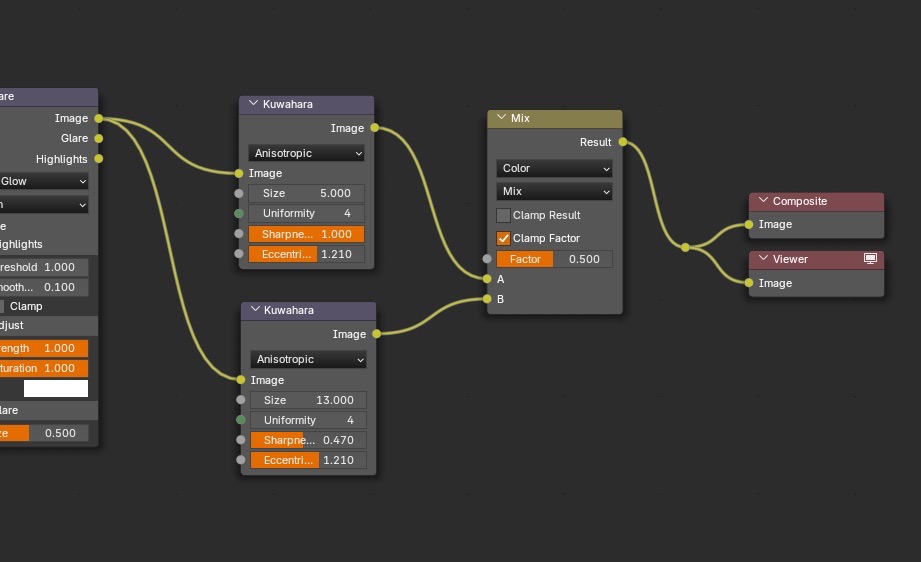The image size is (921, 562).
Task: Click the Size input socket beside 13.000
Action: point(241,400)
